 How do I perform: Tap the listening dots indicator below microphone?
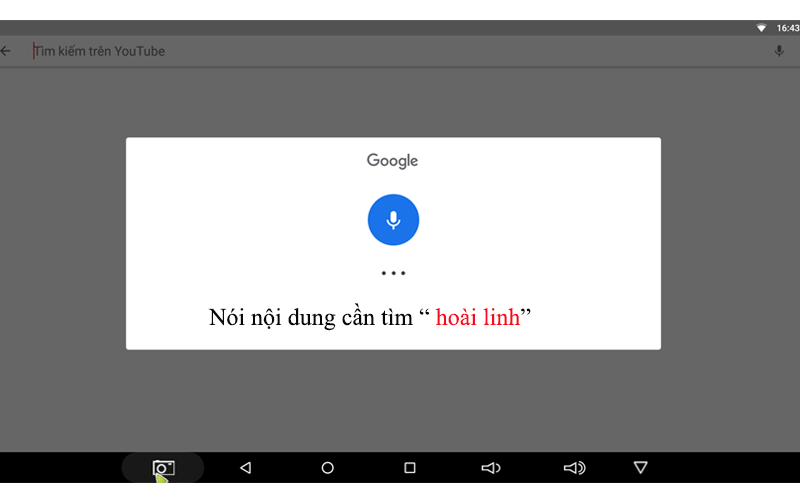point(393,273)
